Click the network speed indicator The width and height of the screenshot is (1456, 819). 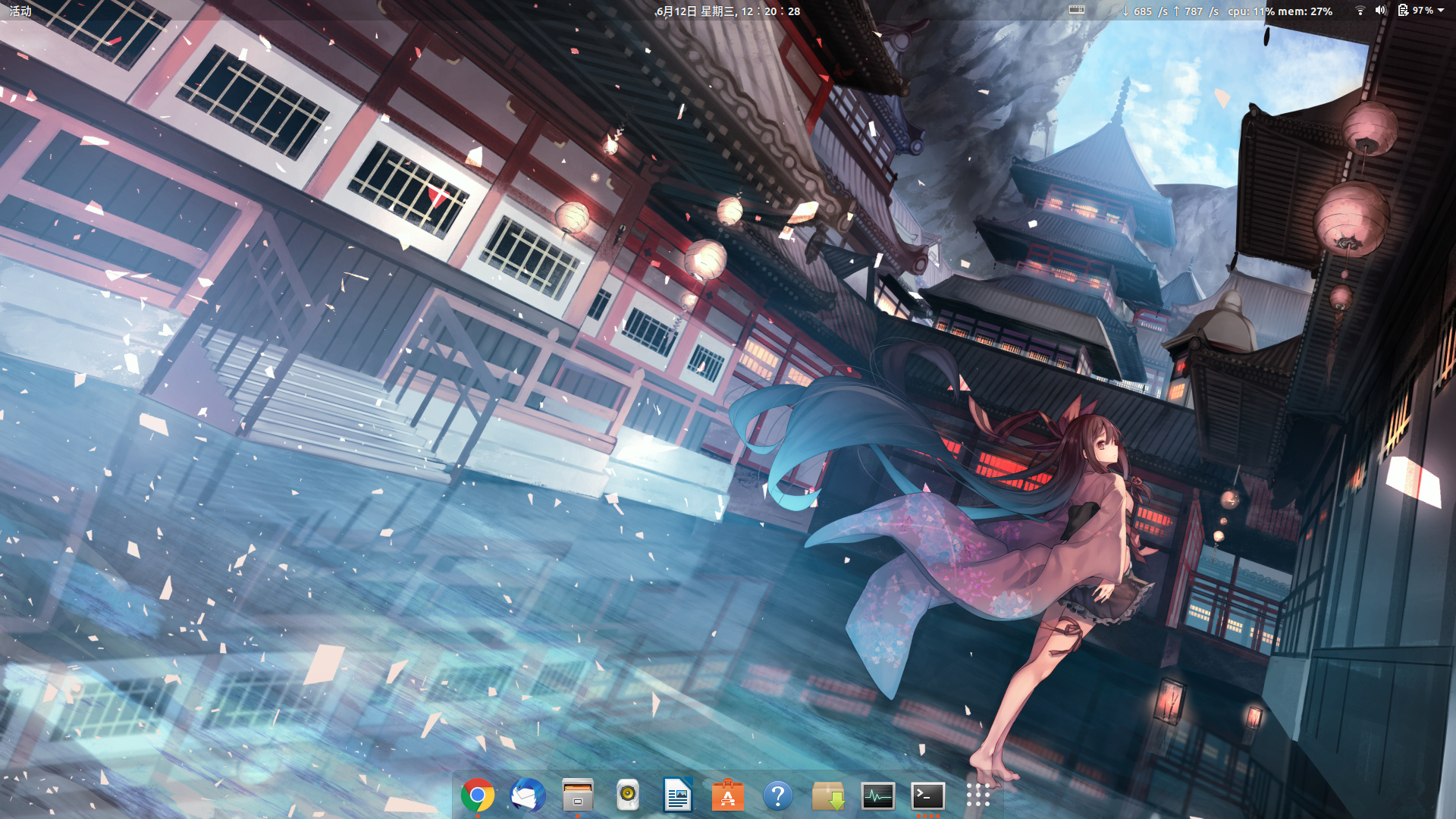tap(1170, 11)
